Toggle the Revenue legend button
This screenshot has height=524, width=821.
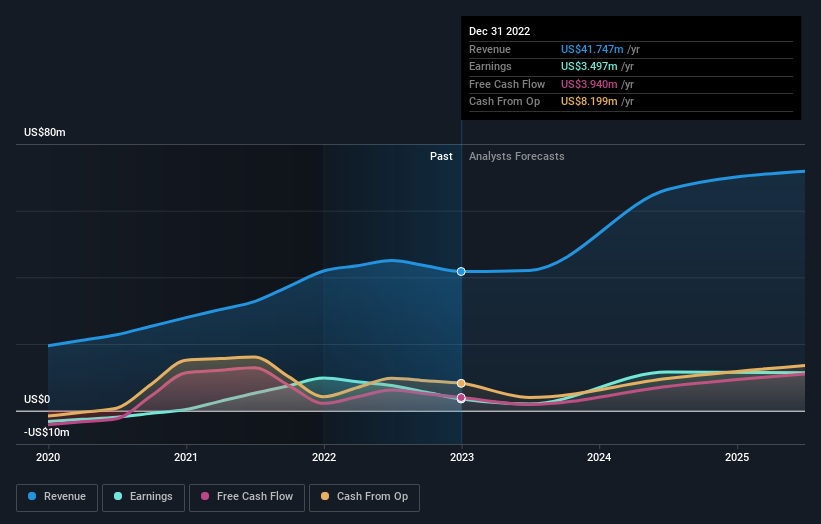point(57,497)
